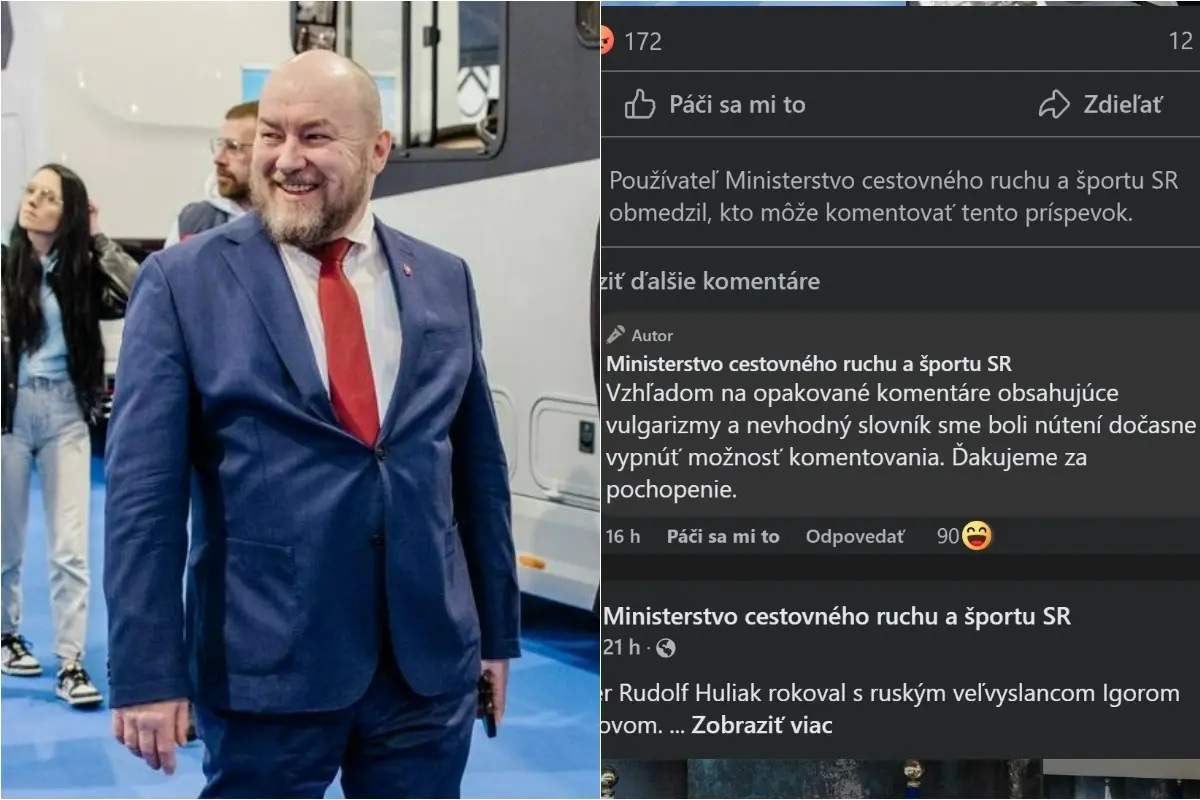Expand the post text with Zobraziť viac
This screenshot has width=1200, height=800.
(761, 725)
